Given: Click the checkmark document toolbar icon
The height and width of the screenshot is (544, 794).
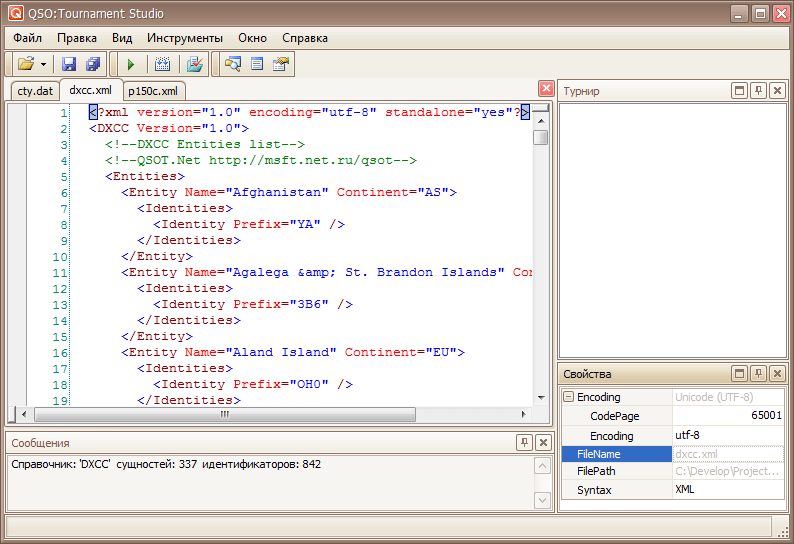Looking at the screenshot, I should (195, 64).
